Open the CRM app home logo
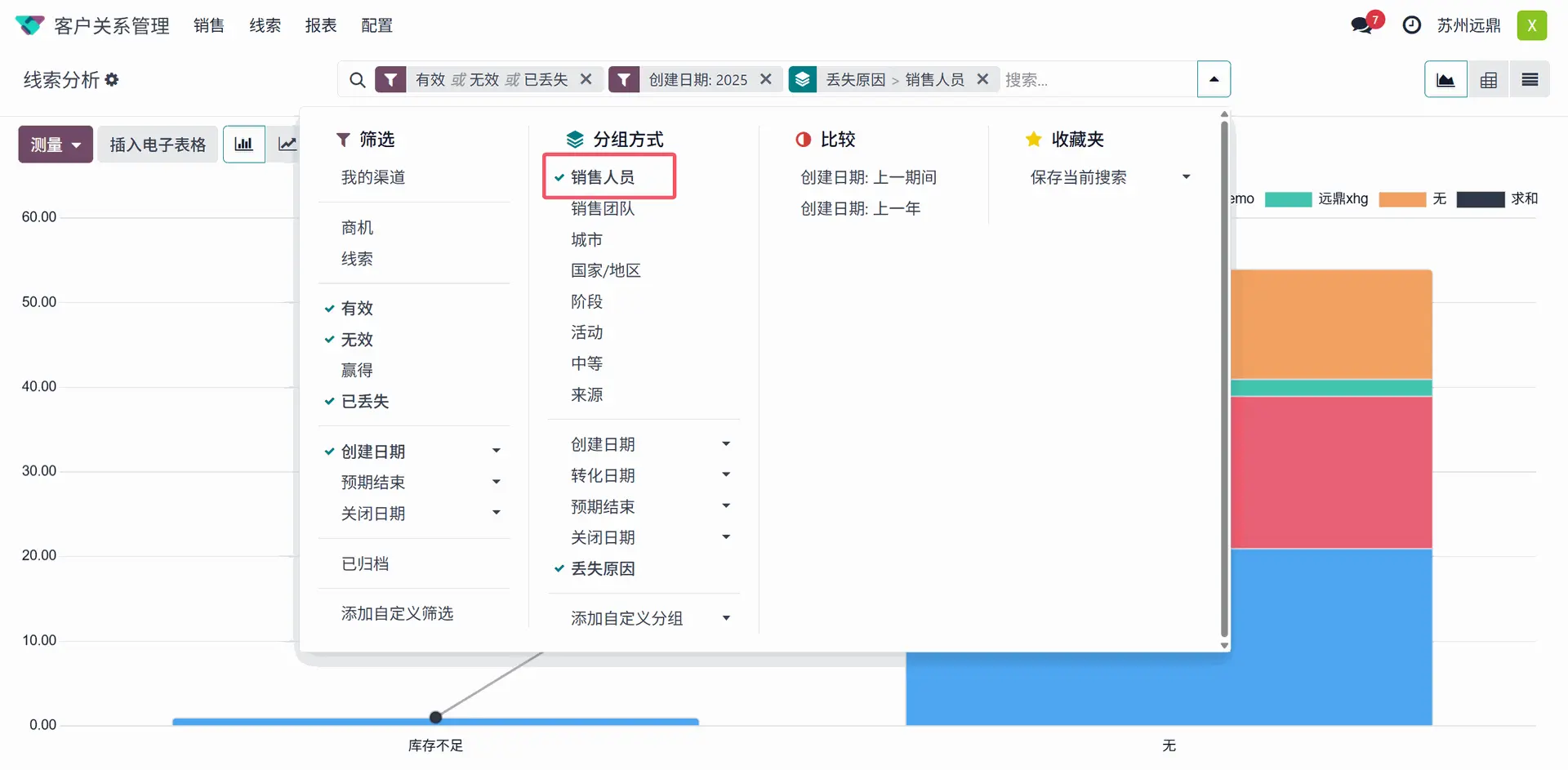 [30, 25]
